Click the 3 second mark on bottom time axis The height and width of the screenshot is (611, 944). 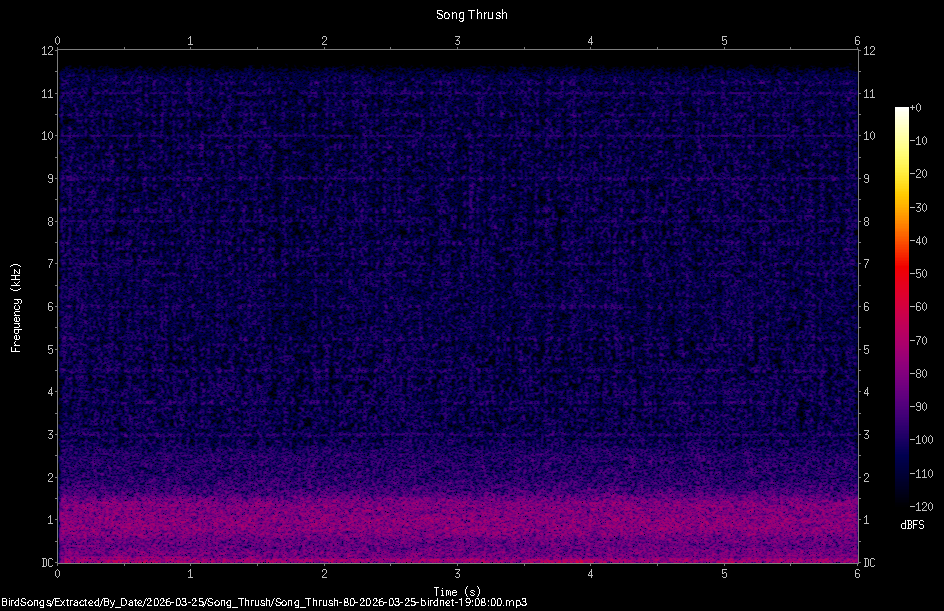pyautogui.click(x=457, y=574)
